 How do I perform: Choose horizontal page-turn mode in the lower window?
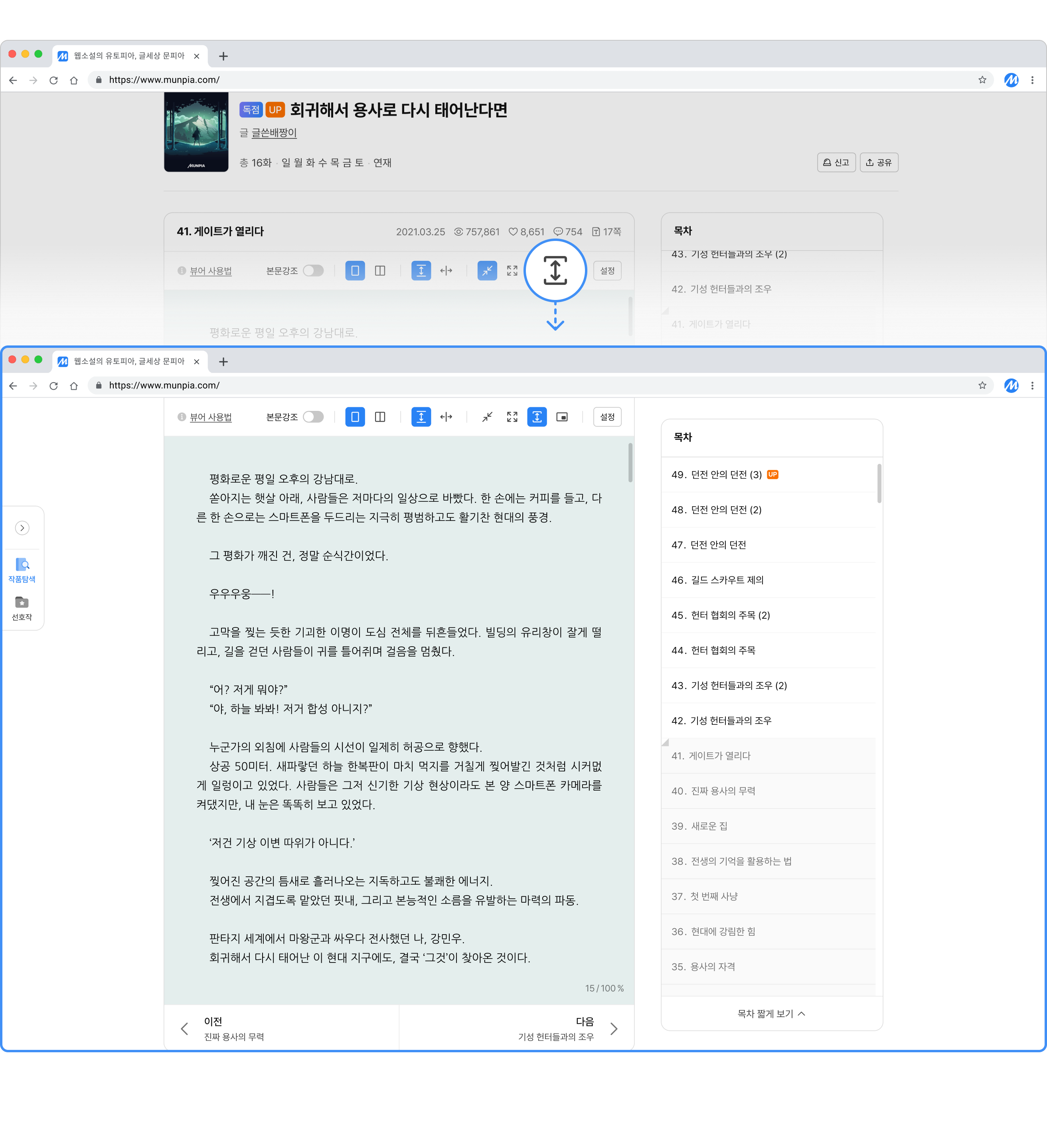point(446,417)
